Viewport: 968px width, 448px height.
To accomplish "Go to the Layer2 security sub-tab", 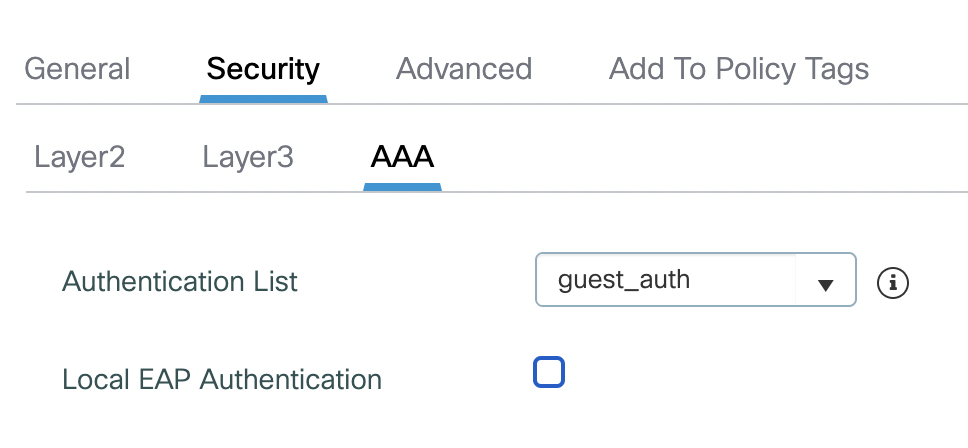I will (x=79, y=157).
